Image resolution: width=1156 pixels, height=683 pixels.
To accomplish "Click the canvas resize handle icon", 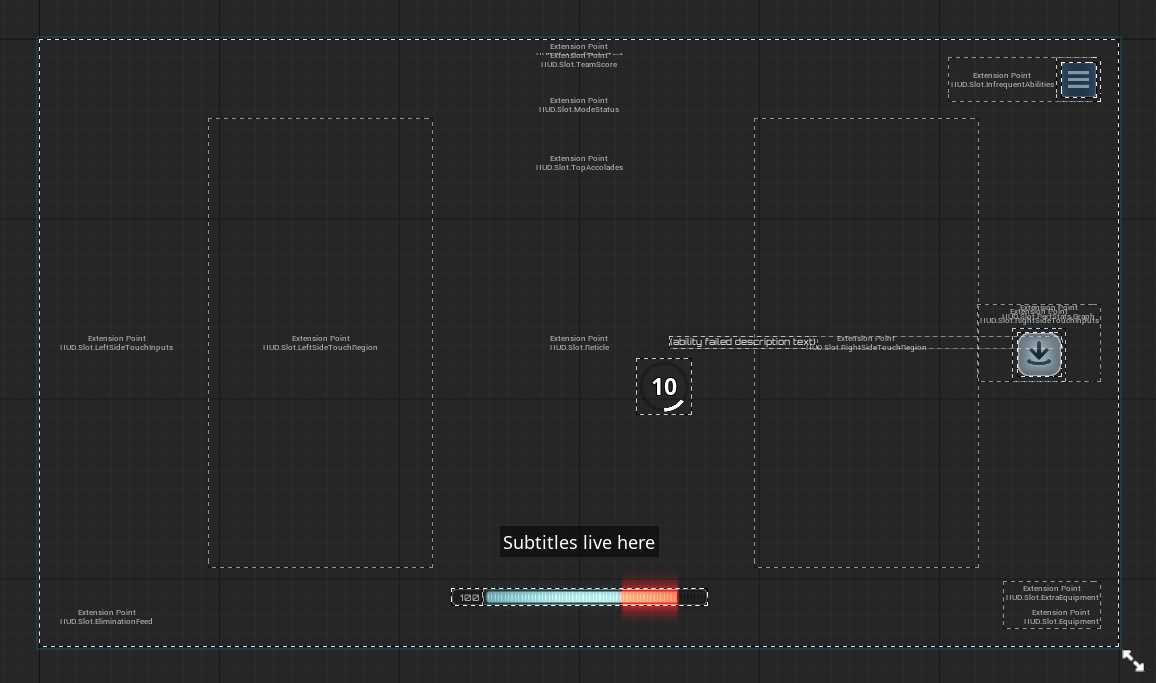I will [1133, 660].
